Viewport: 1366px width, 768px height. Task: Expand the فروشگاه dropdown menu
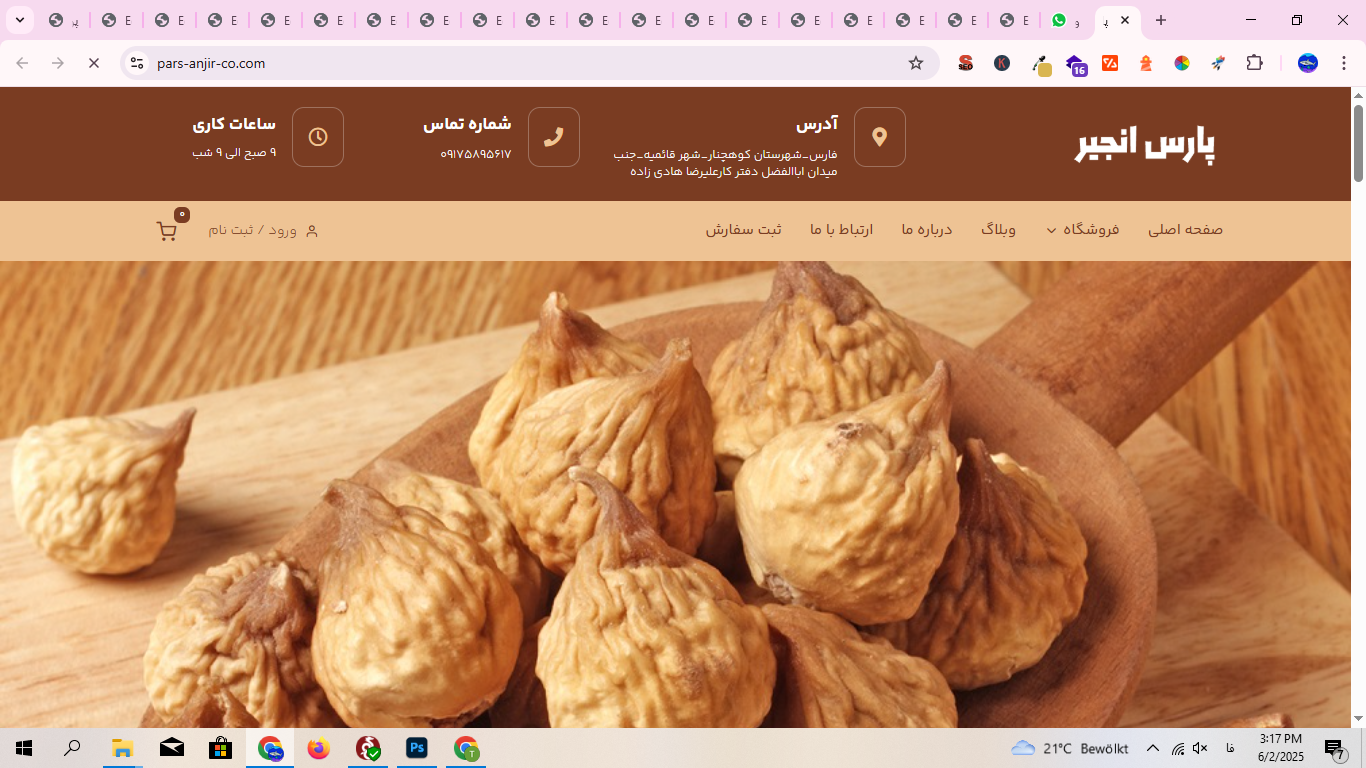coord(1083,230)
